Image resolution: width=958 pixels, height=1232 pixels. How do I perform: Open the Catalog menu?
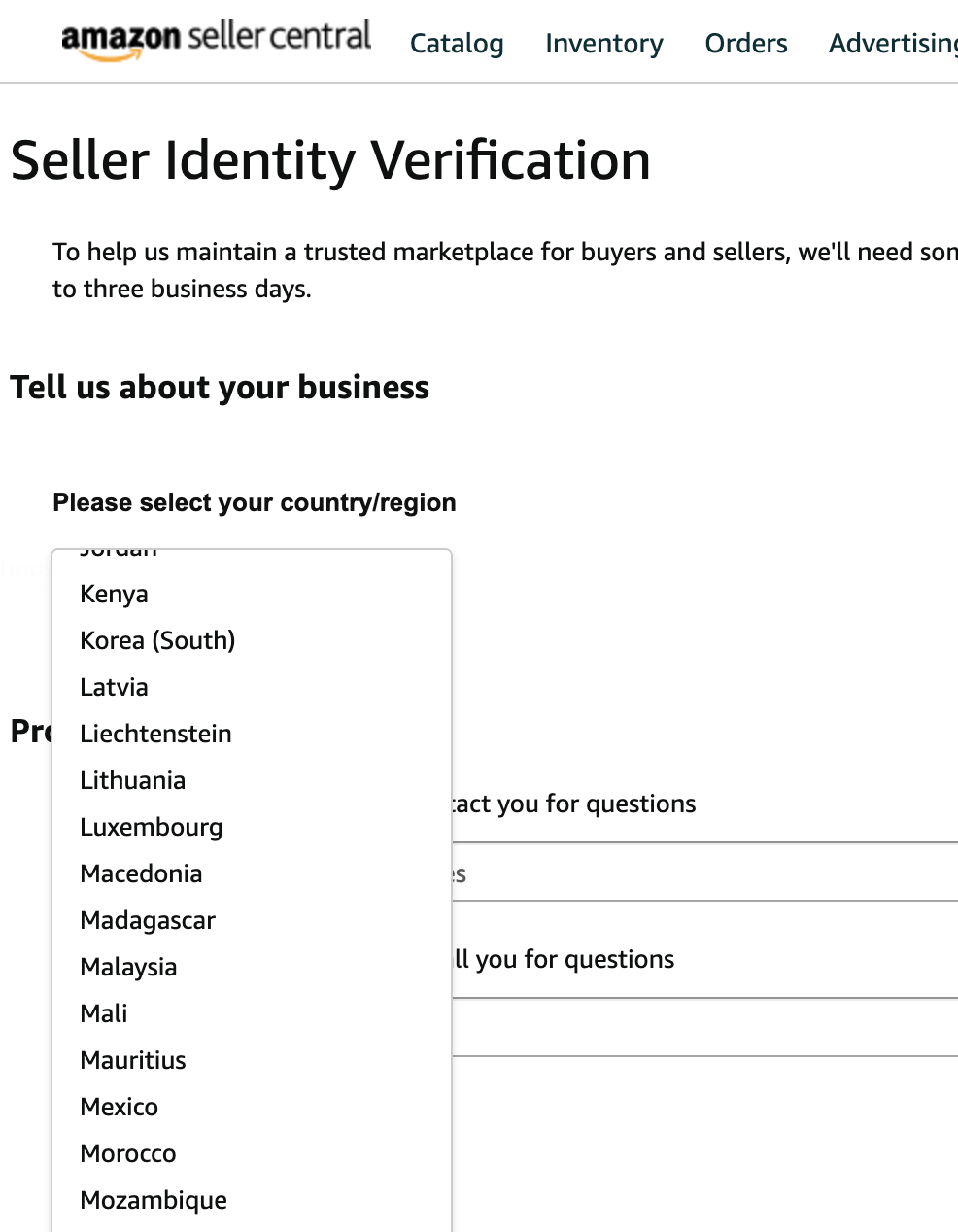click(x=457, y=44)
